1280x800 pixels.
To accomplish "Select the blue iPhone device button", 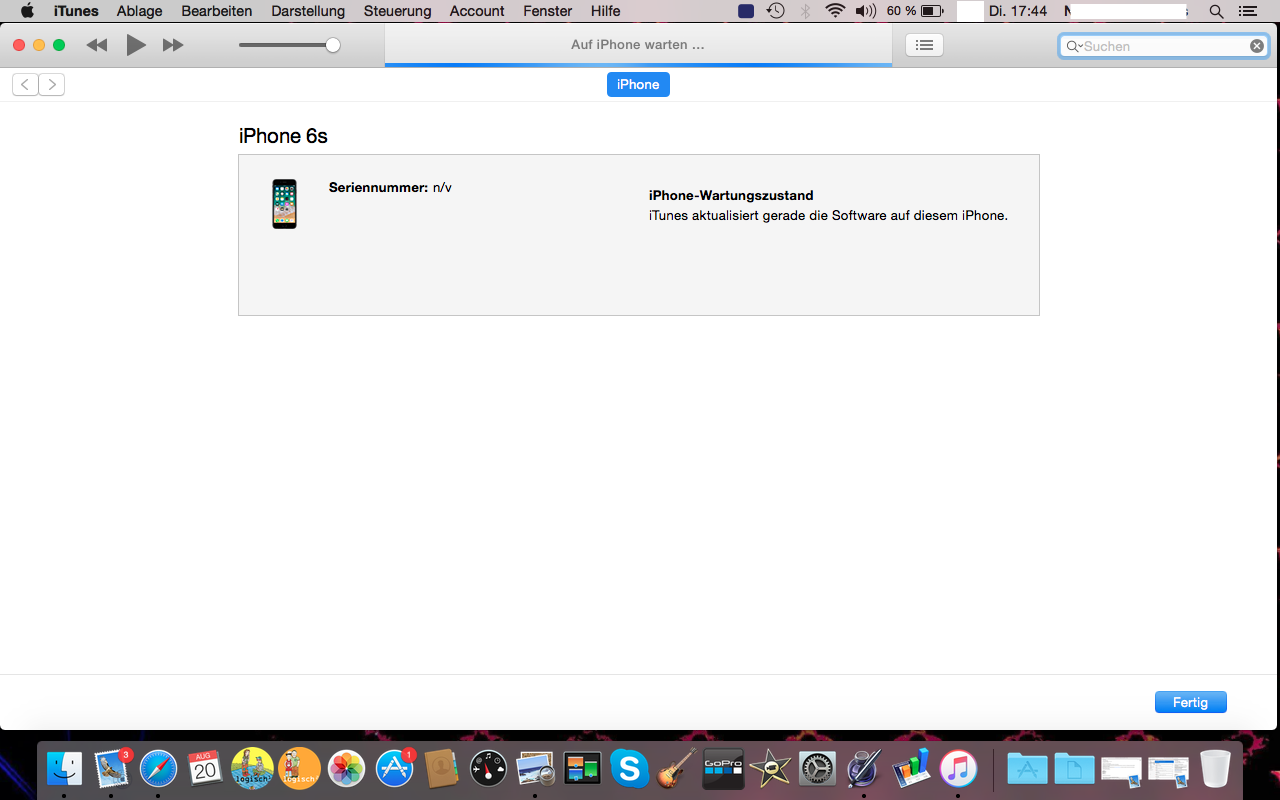I will click(x=638, y=85).
